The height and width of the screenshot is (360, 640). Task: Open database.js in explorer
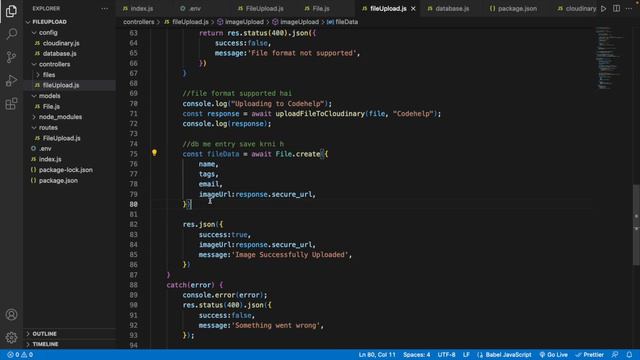coord(59,53)
